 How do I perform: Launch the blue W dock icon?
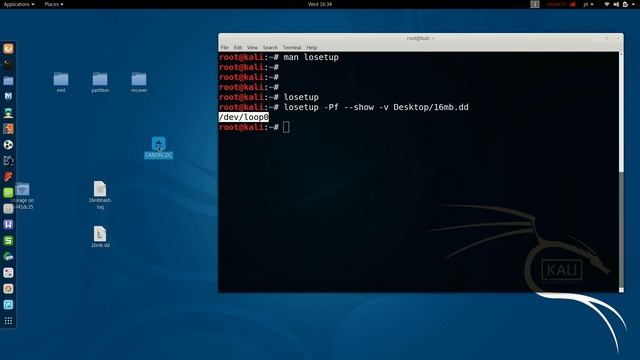[8, 224]
